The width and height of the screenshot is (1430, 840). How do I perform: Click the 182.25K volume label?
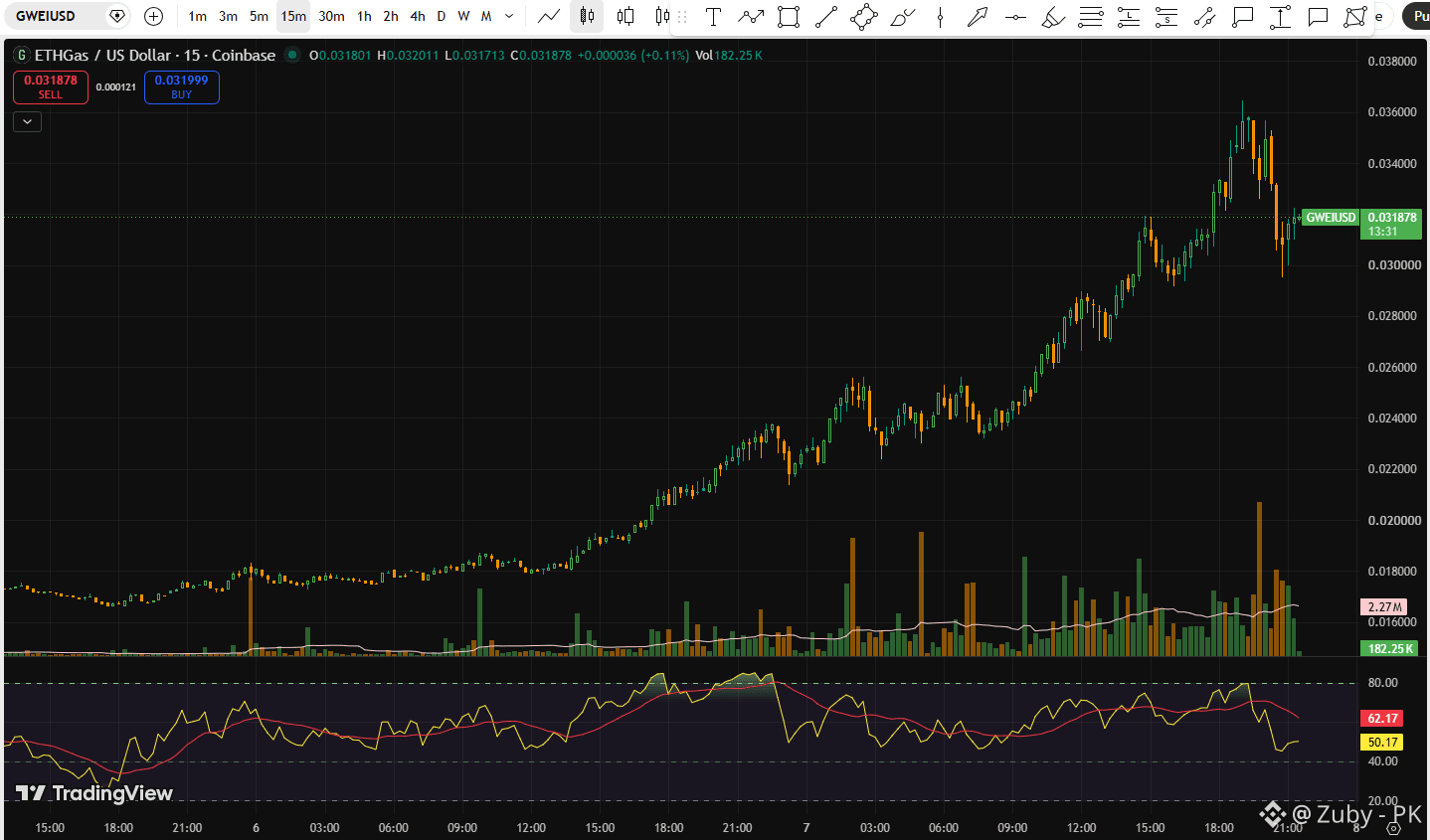coord(1390,648)
